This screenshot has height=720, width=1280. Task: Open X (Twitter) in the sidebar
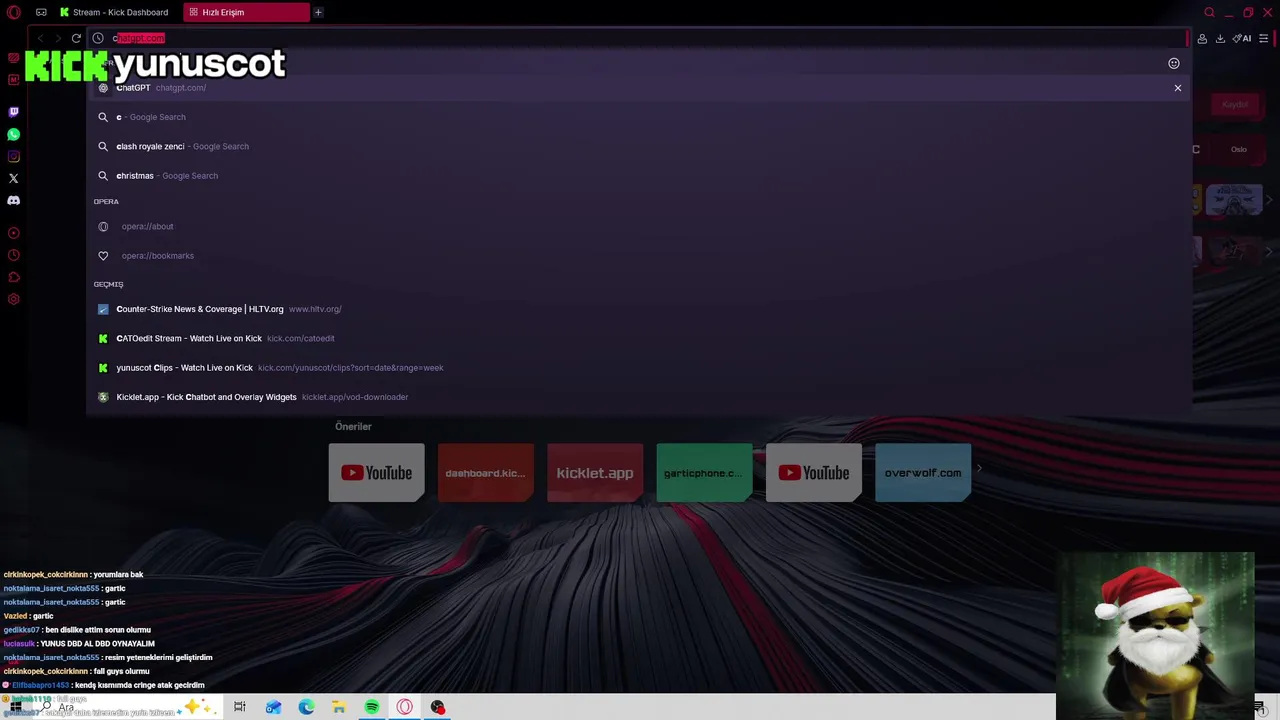coord(13,178)
